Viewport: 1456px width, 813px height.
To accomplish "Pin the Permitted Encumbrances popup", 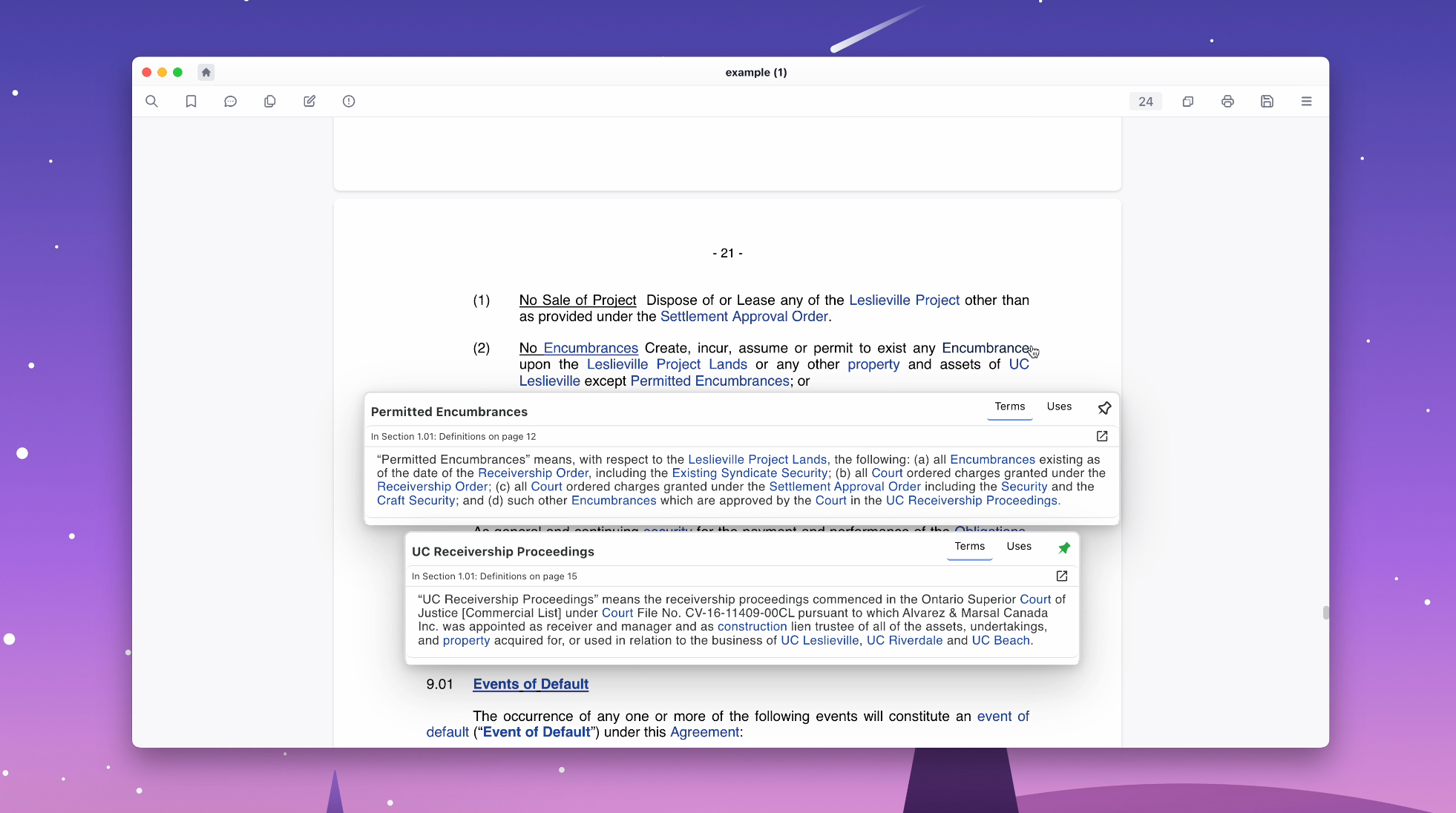I will [x=1104, y=408].
